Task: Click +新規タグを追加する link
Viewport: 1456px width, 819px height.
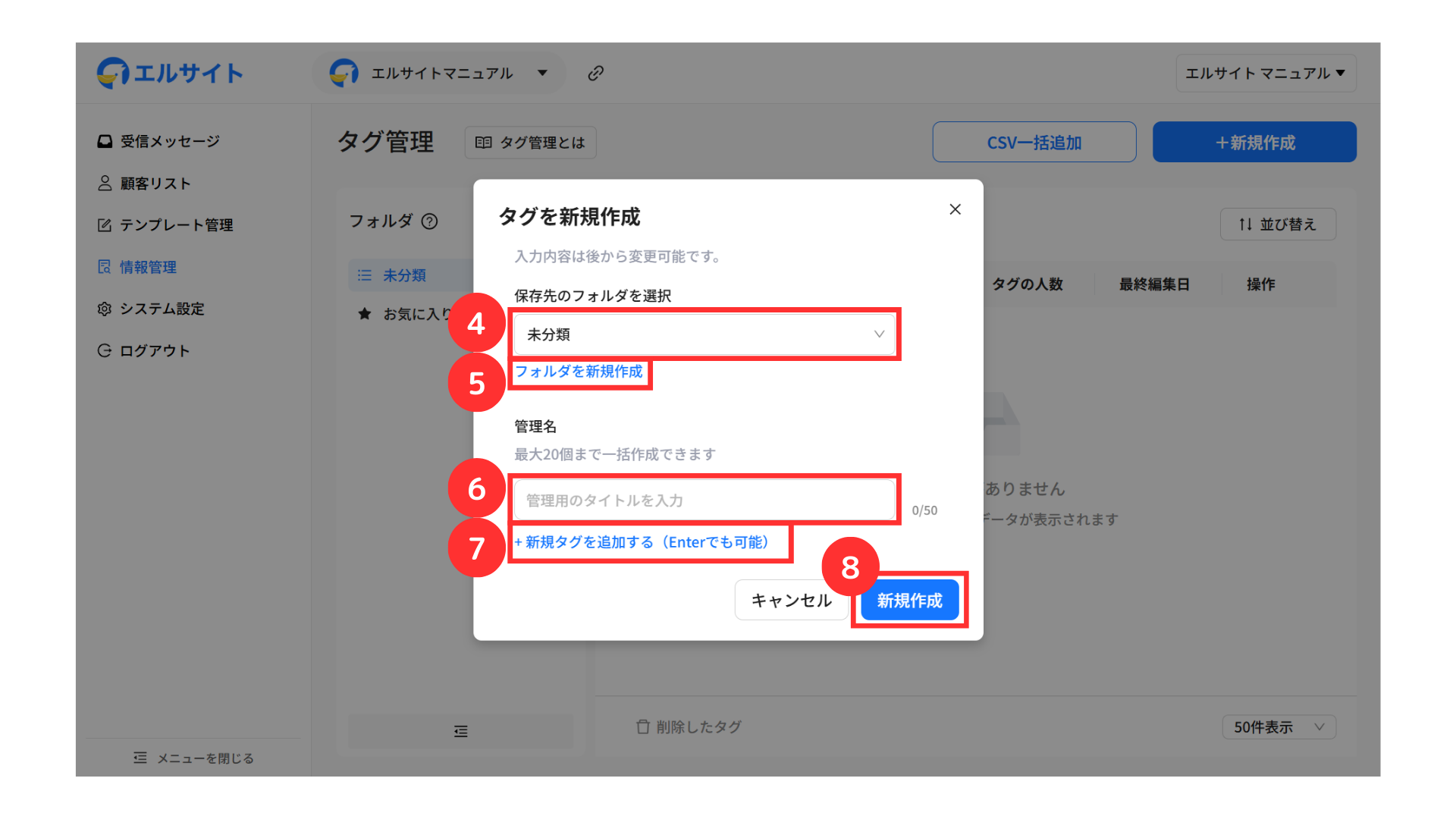Action: pyautogui.click(x=642, y=542)
